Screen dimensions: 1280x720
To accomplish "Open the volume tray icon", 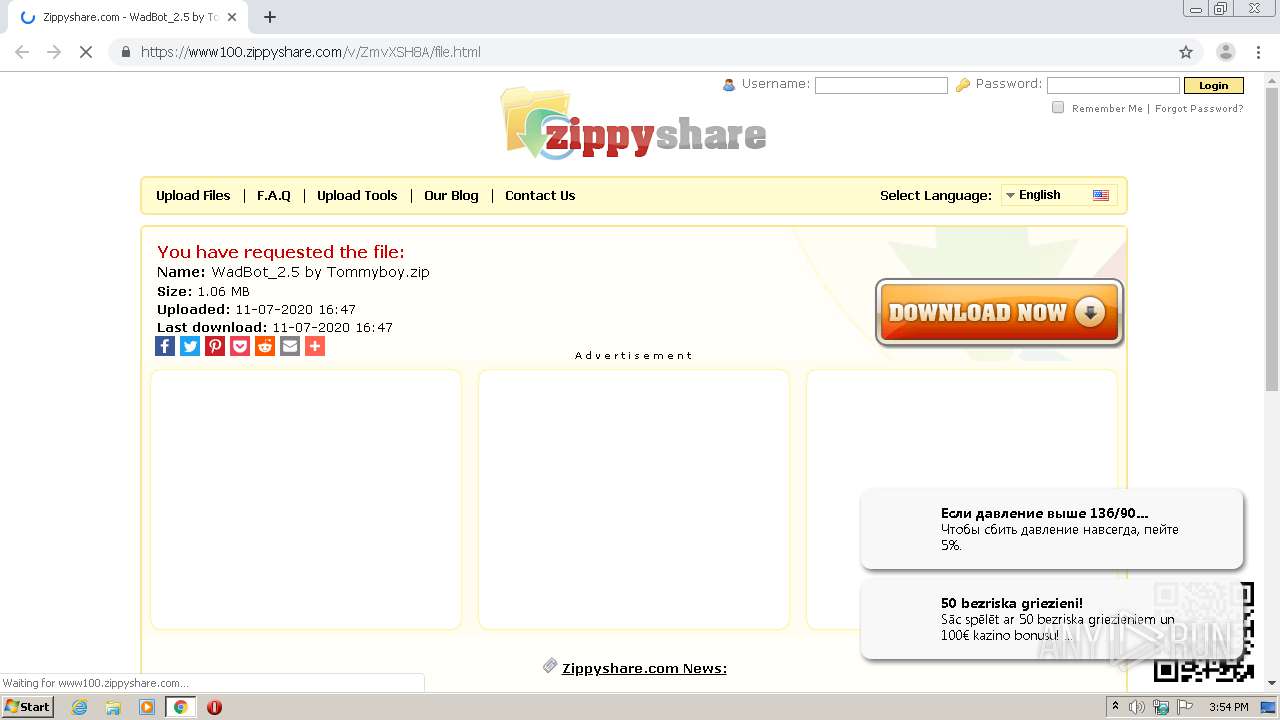I will click(x=1137, y=707).
